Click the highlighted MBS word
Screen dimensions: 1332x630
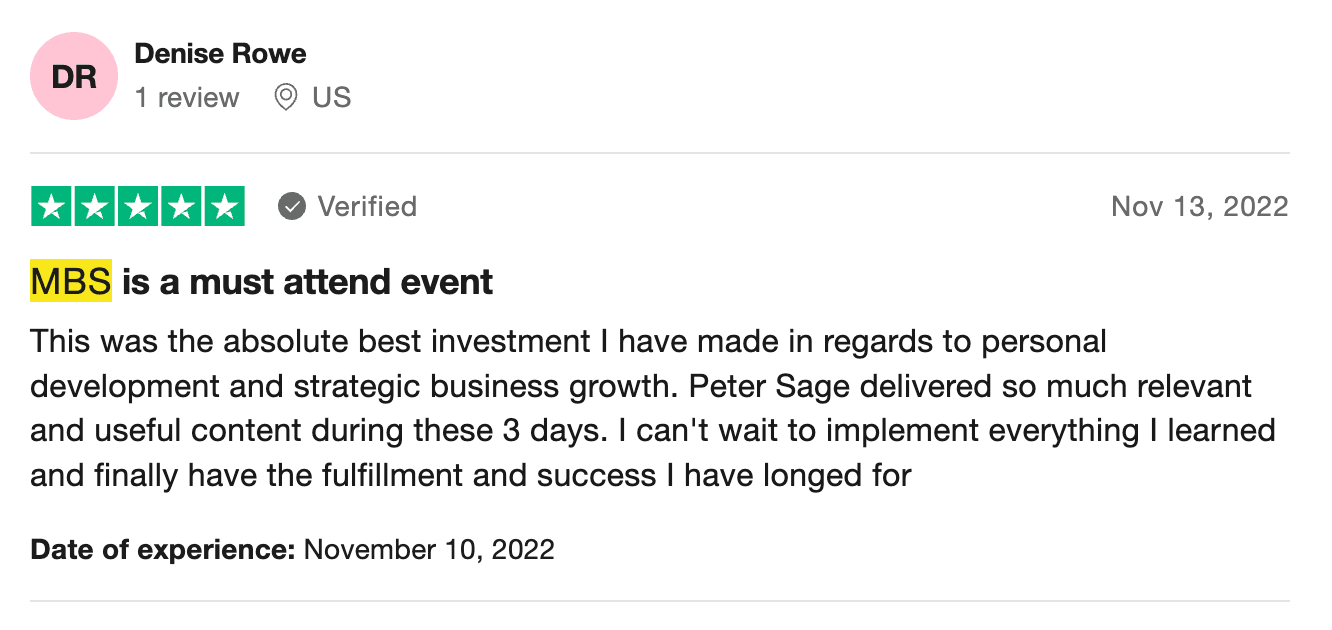[x=71, y=282]
